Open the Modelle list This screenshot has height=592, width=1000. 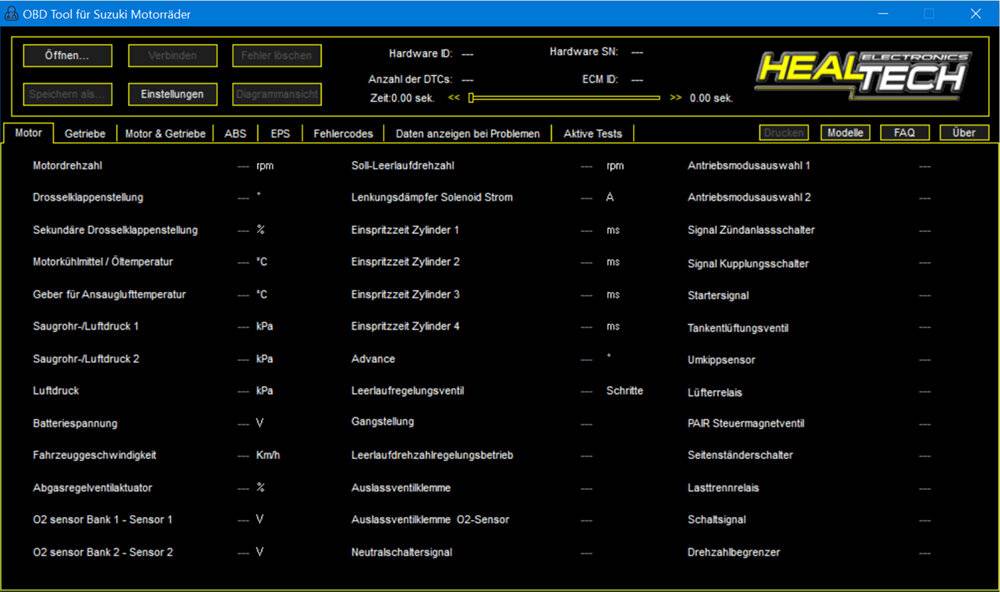tap(845, 132)
